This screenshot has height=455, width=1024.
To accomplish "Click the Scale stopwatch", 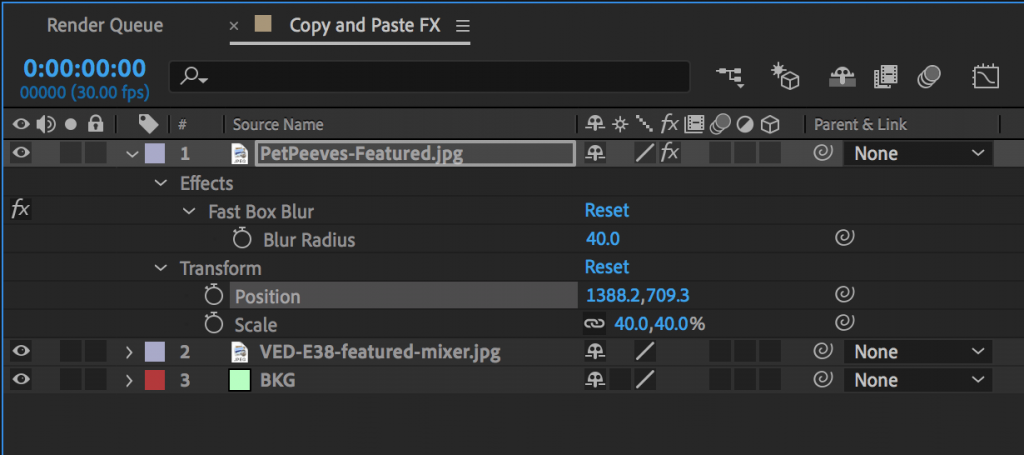I will coord(214,324).
